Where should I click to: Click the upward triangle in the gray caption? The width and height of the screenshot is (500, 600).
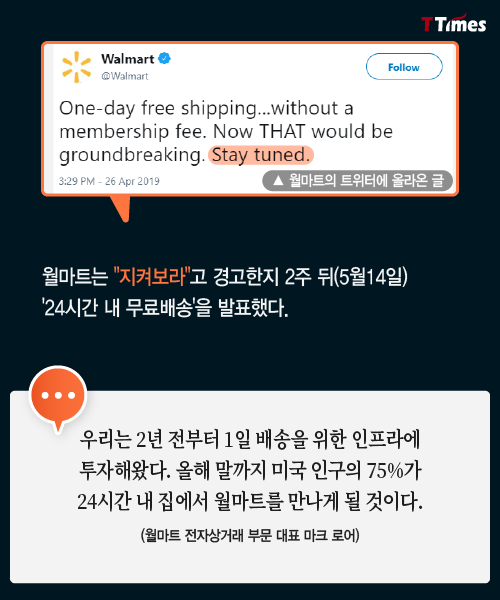click(x=278, y=180)
